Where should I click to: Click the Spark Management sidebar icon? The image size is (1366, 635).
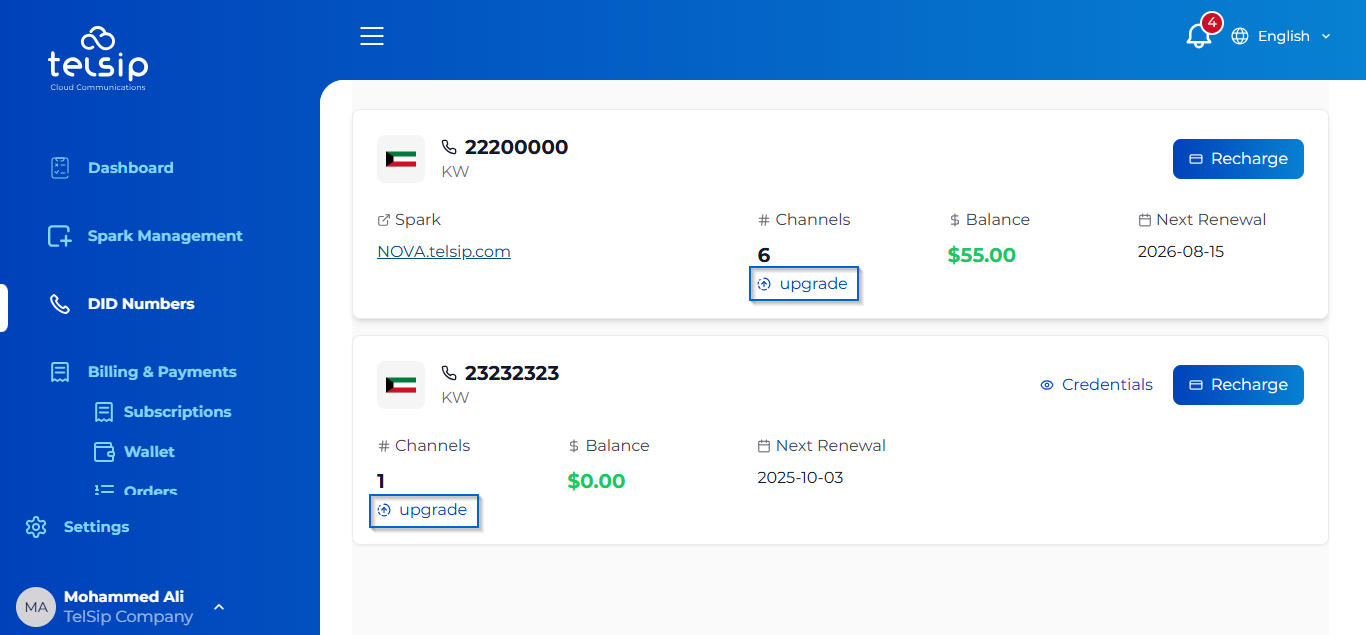click(x=60, y=236)
